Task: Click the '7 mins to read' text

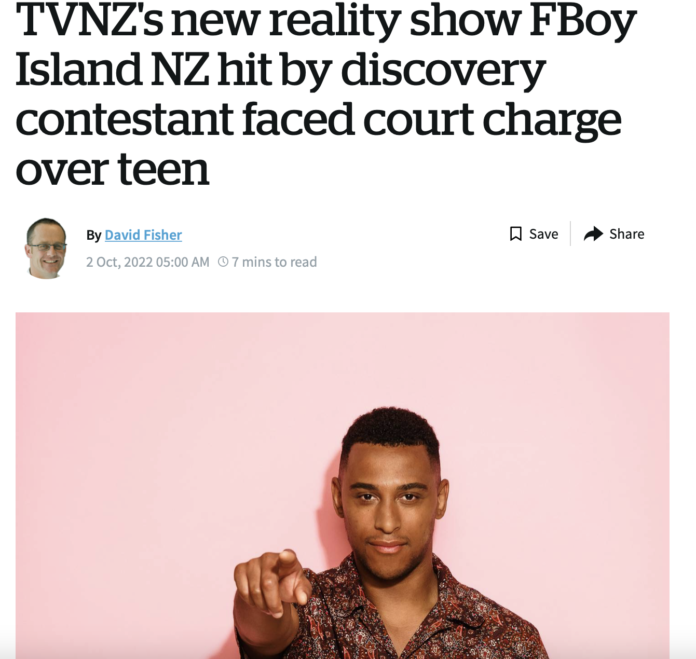Action: point(274,262)
